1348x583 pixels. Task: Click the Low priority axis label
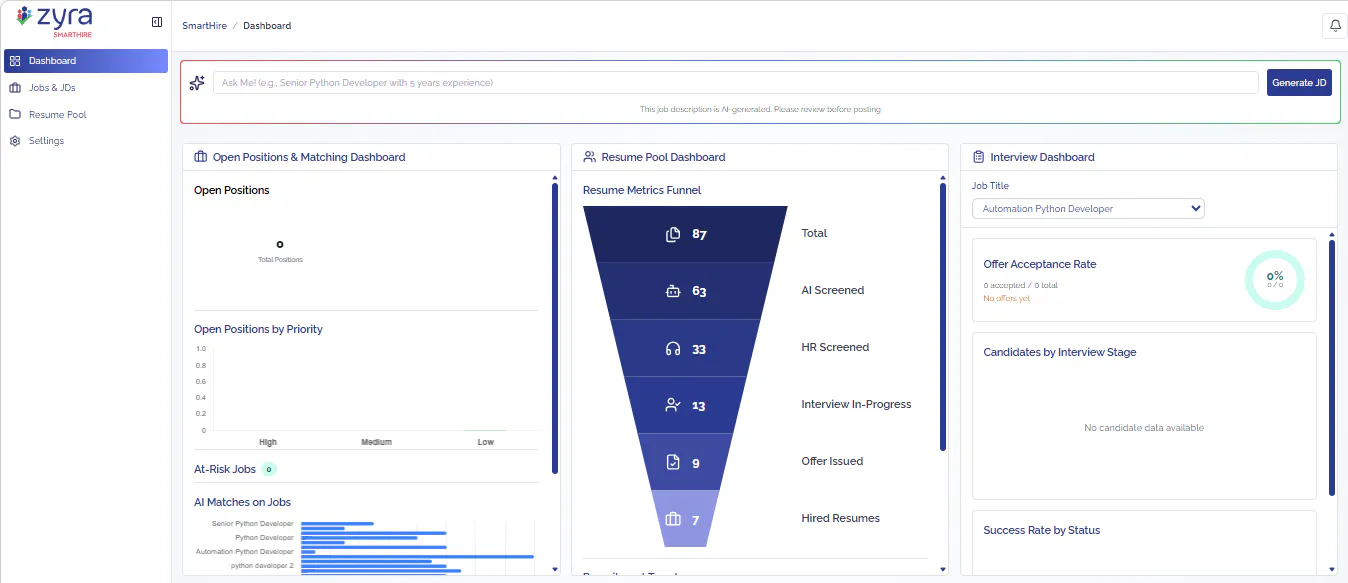[485, 441]
